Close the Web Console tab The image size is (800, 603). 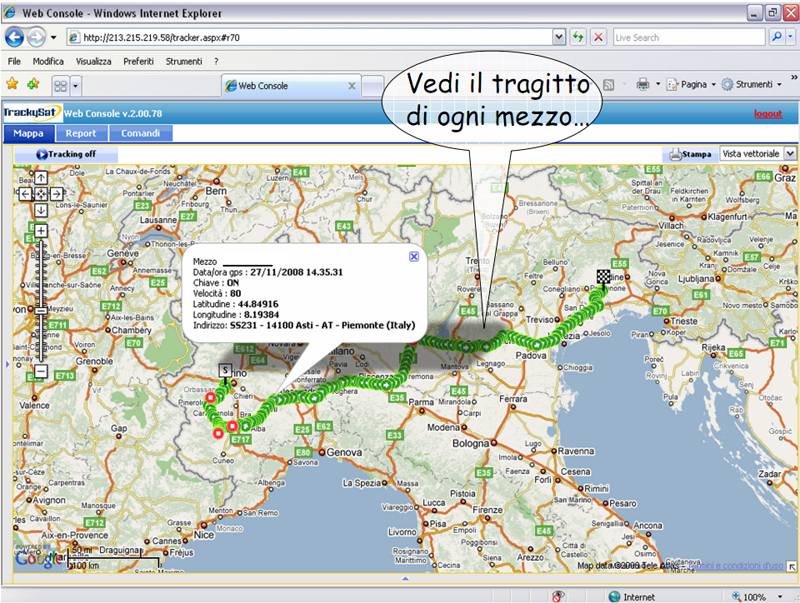click(352, 86)
